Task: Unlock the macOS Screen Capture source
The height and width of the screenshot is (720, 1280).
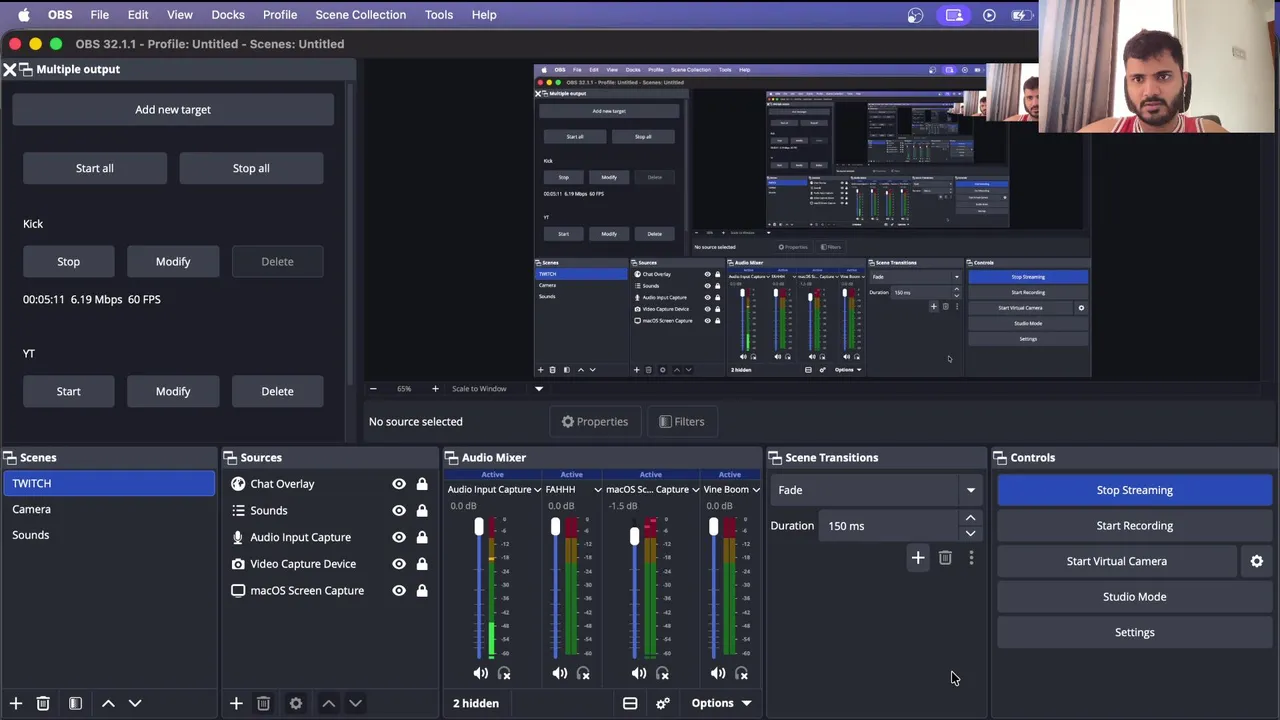Action: pyautogui.click(x=422, y=591)
